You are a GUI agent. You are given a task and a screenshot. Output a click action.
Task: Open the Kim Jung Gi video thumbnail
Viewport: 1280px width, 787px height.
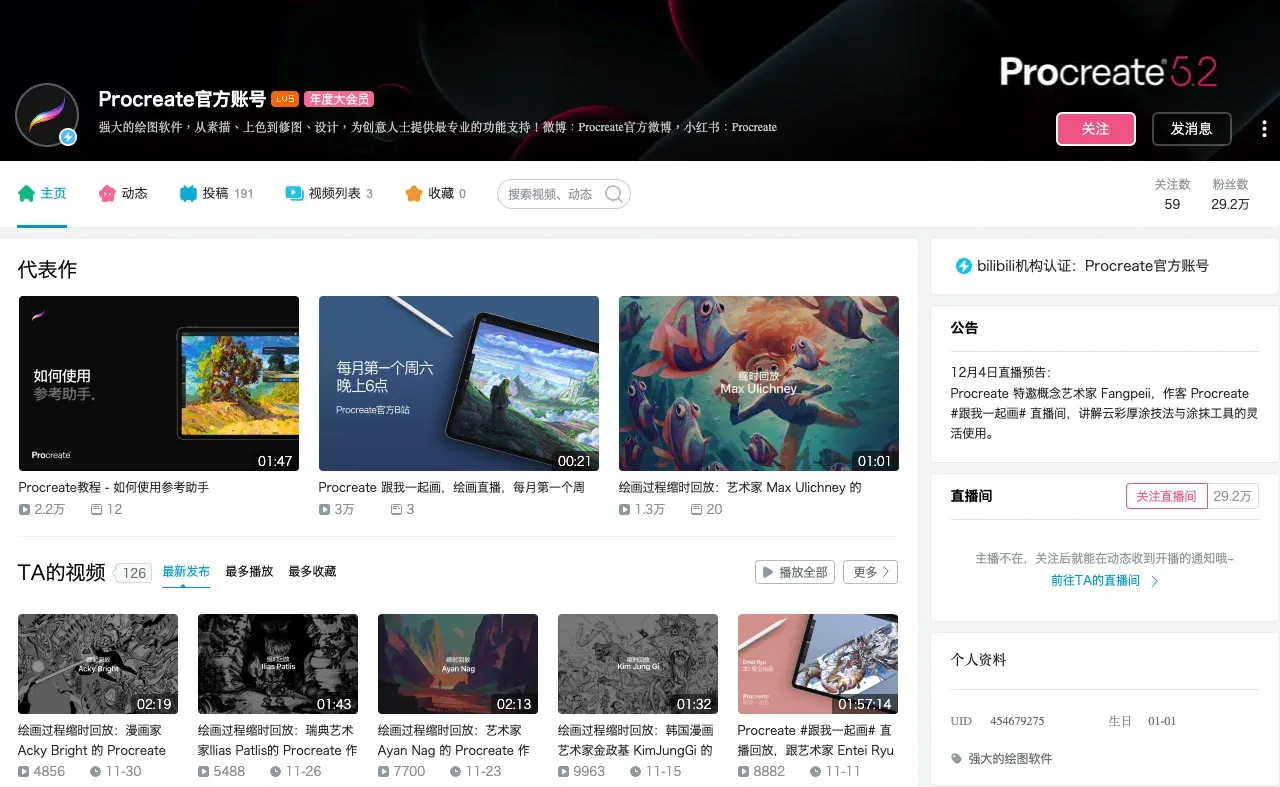(x=638, y=664)
